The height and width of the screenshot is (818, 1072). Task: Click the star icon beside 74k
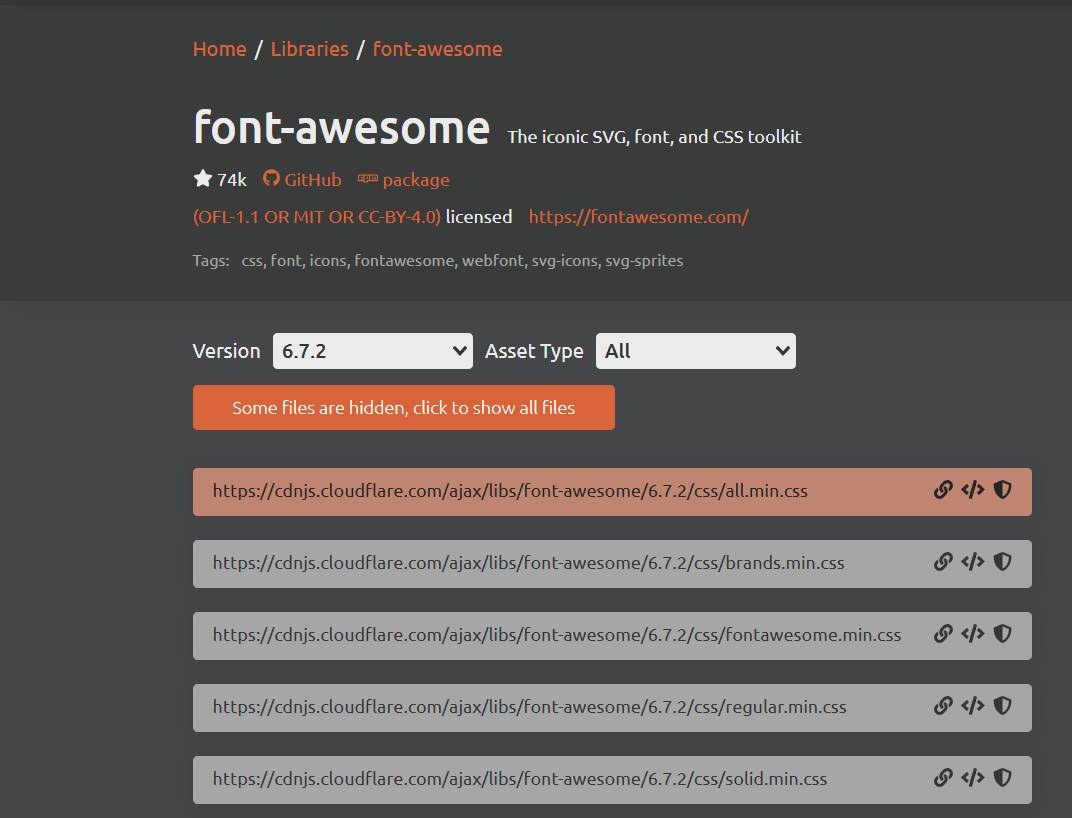coord(202,179)
